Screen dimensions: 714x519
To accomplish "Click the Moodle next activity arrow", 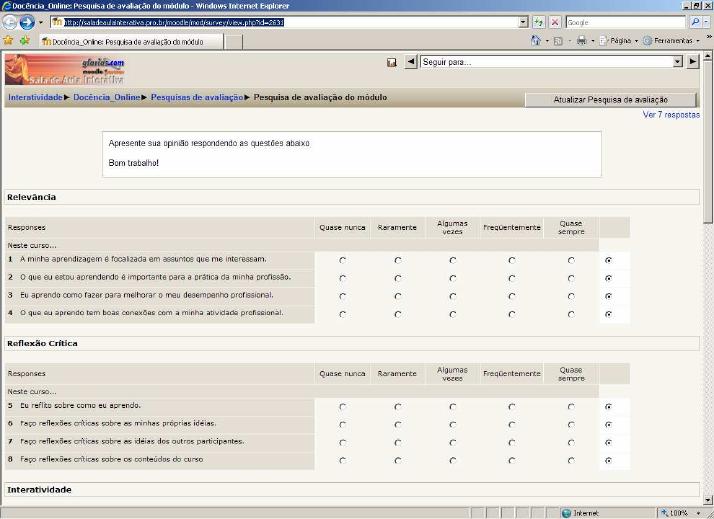I will (692, 62).
